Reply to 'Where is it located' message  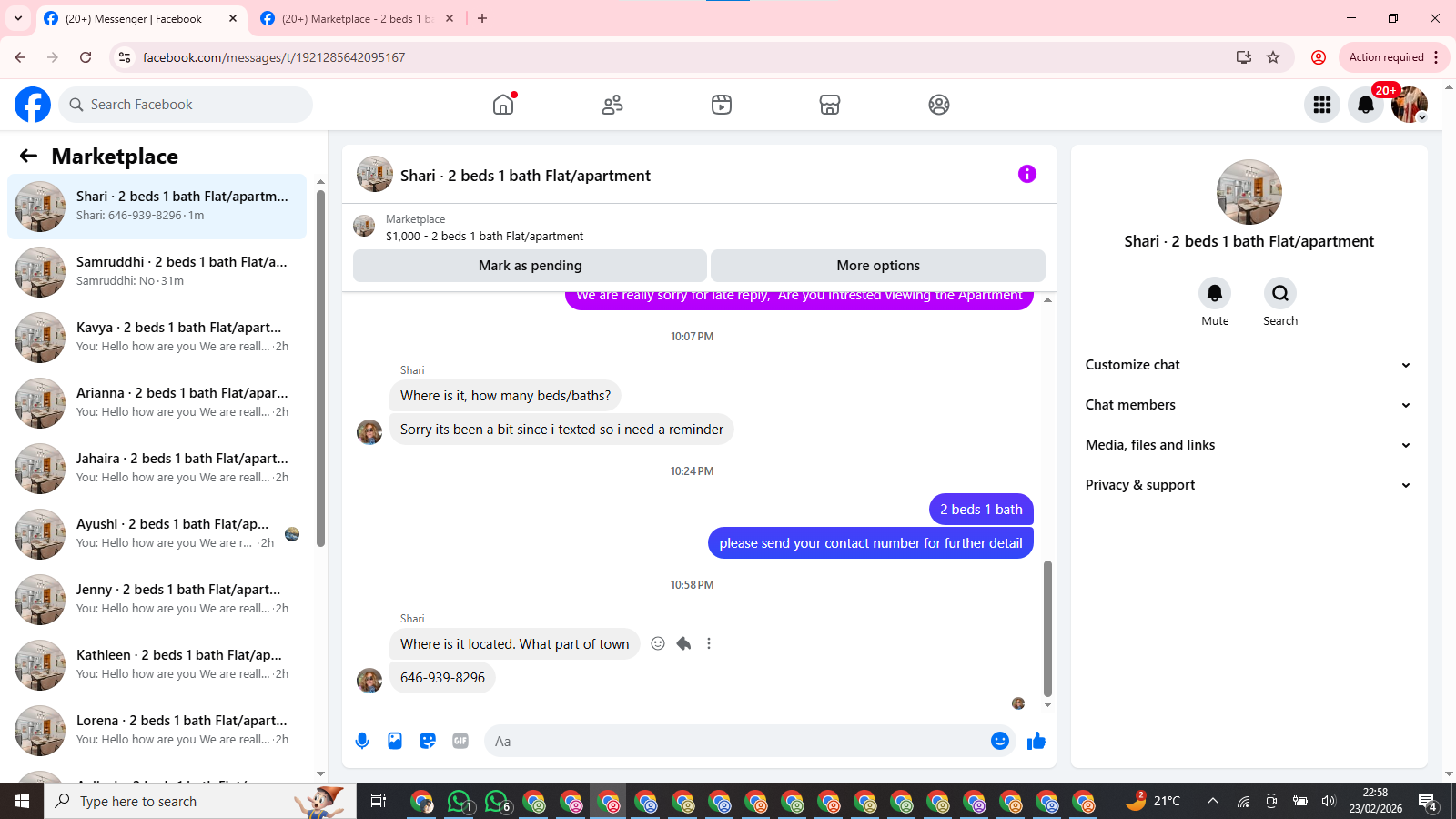click(683, 643)
